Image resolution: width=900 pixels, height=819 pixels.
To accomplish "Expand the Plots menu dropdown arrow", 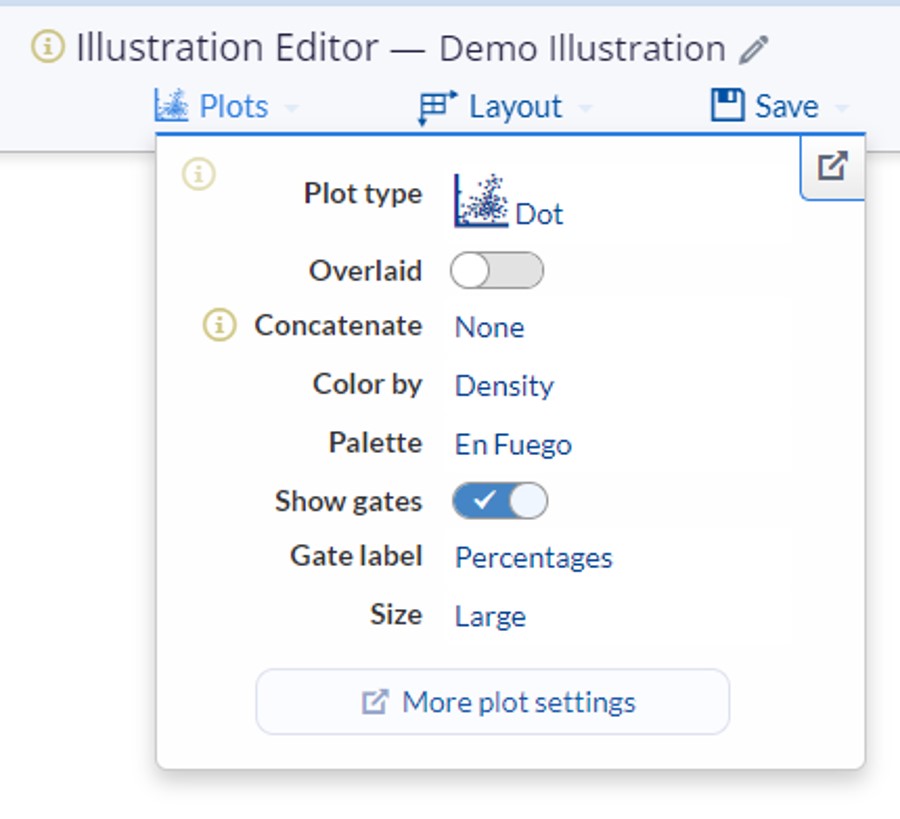I will pyautogui.click(x=291, y=107).
